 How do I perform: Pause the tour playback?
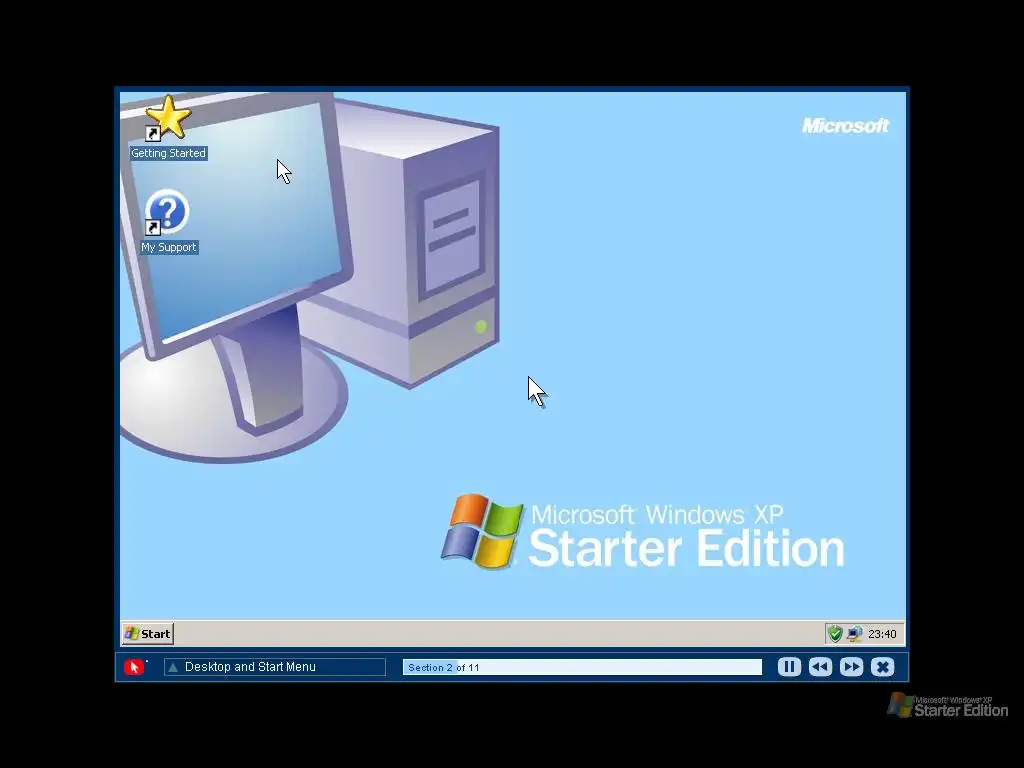789,667
